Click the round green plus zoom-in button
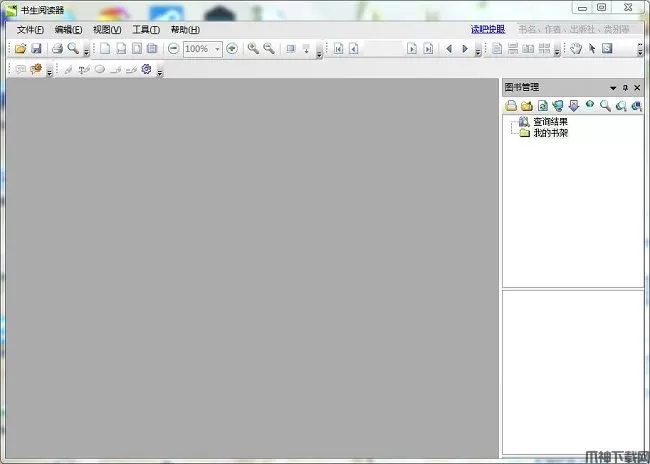This screenshot has height=464, width=650. pos(232,49)
